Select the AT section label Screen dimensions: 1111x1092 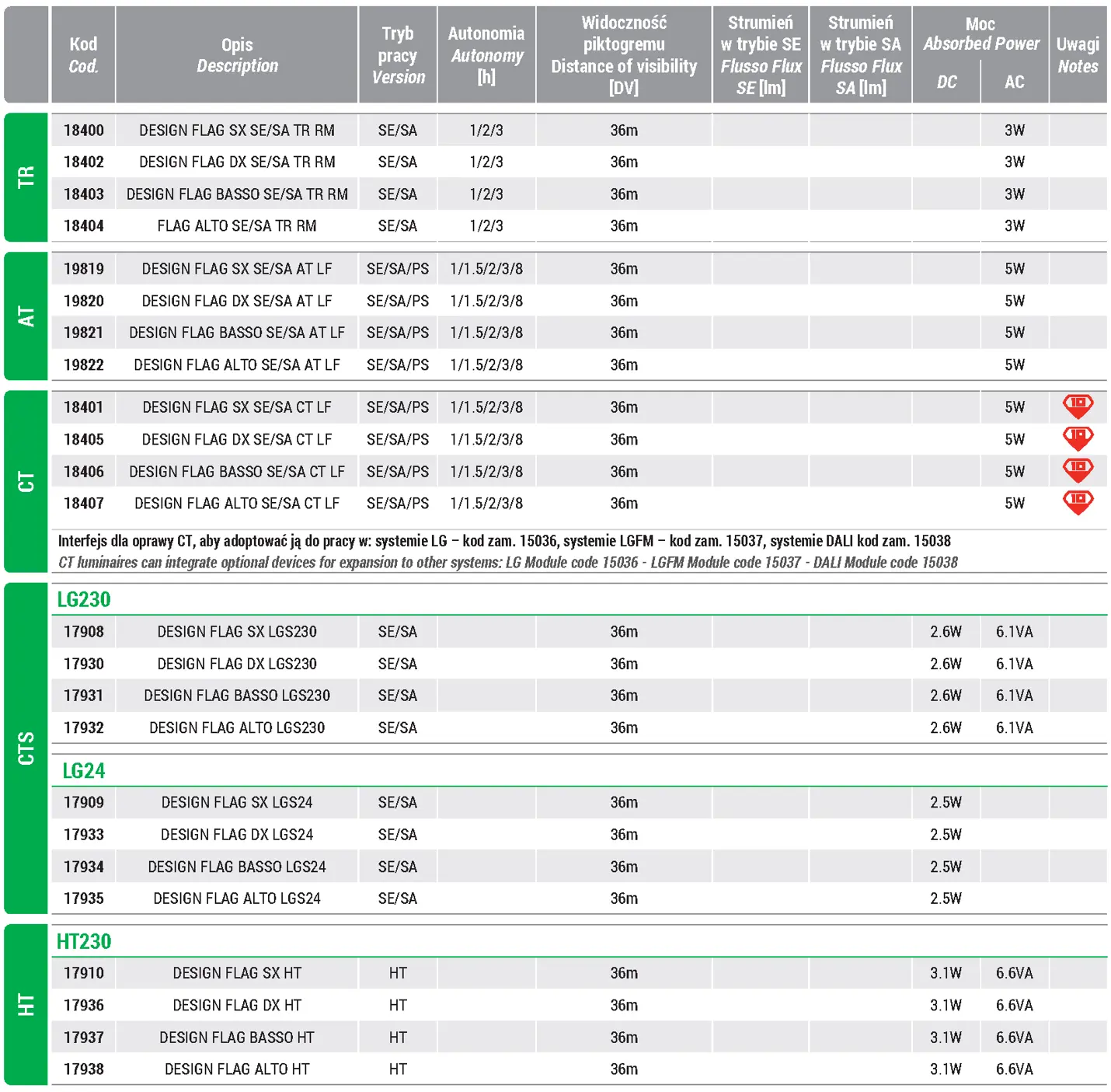point(26,316)
